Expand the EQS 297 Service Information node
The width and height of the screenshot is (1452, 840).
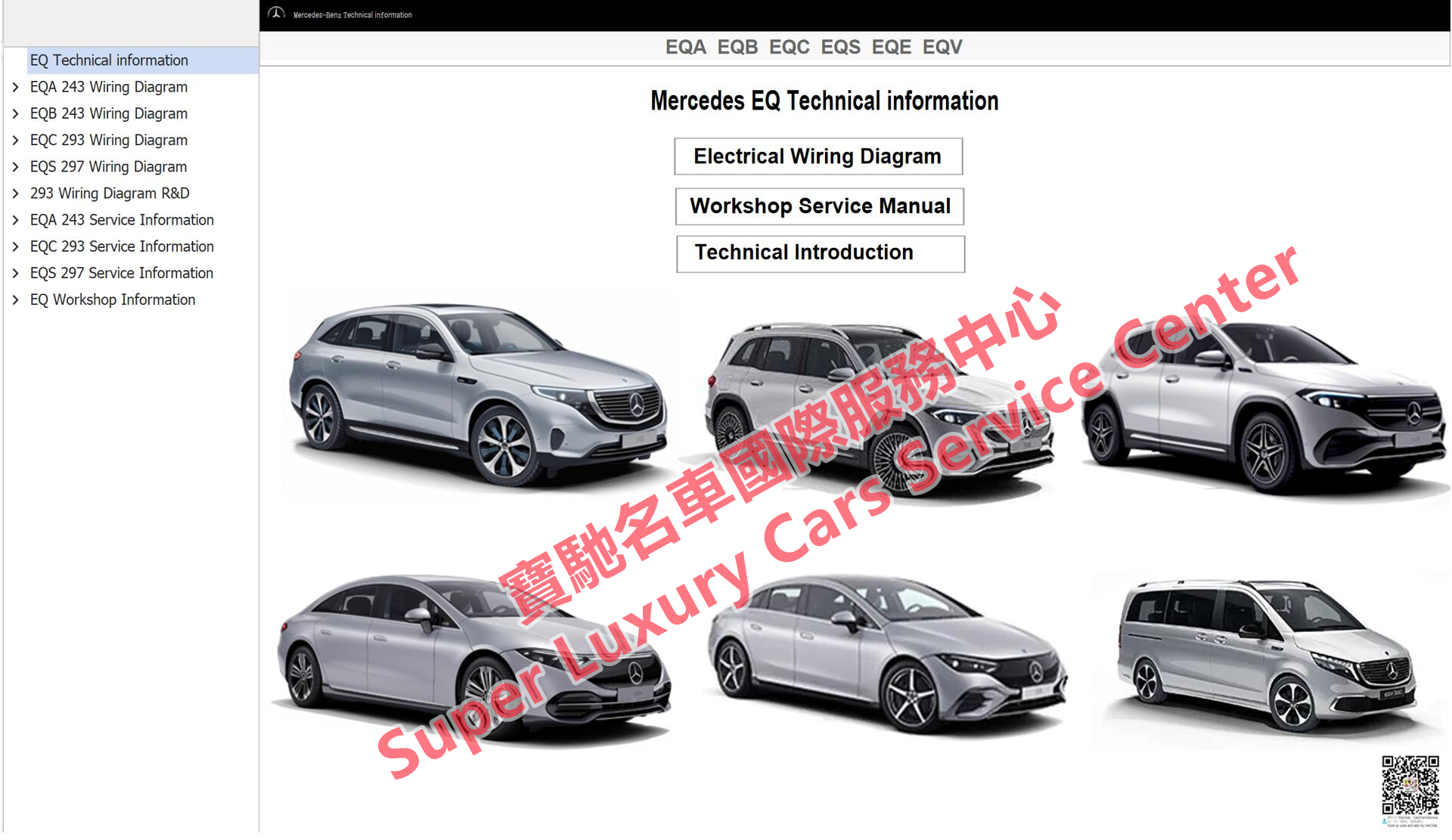coord(15,273)
